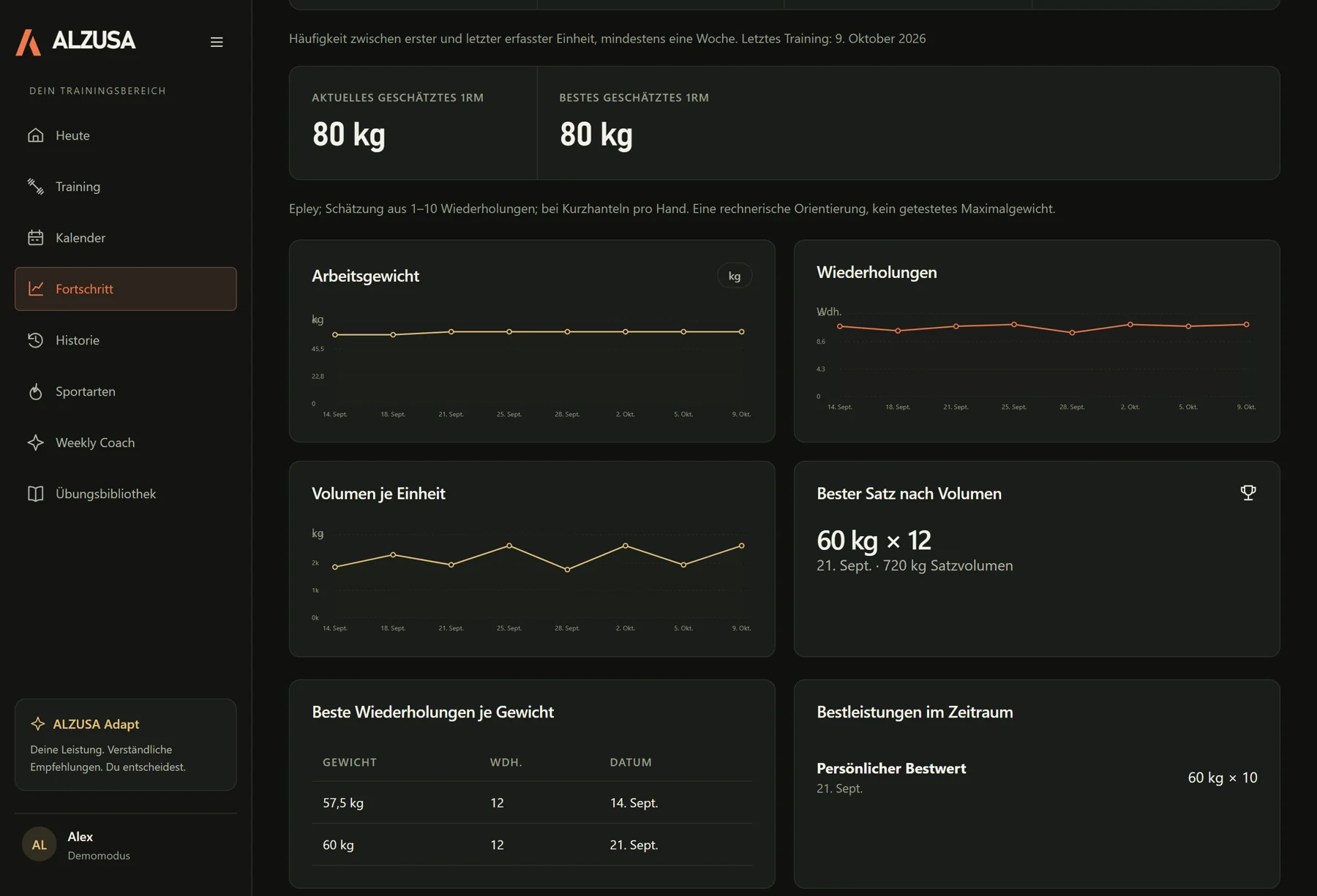Open the Weekly Coach page
This screenshot has height=896, width=1317.
point(126,443)
